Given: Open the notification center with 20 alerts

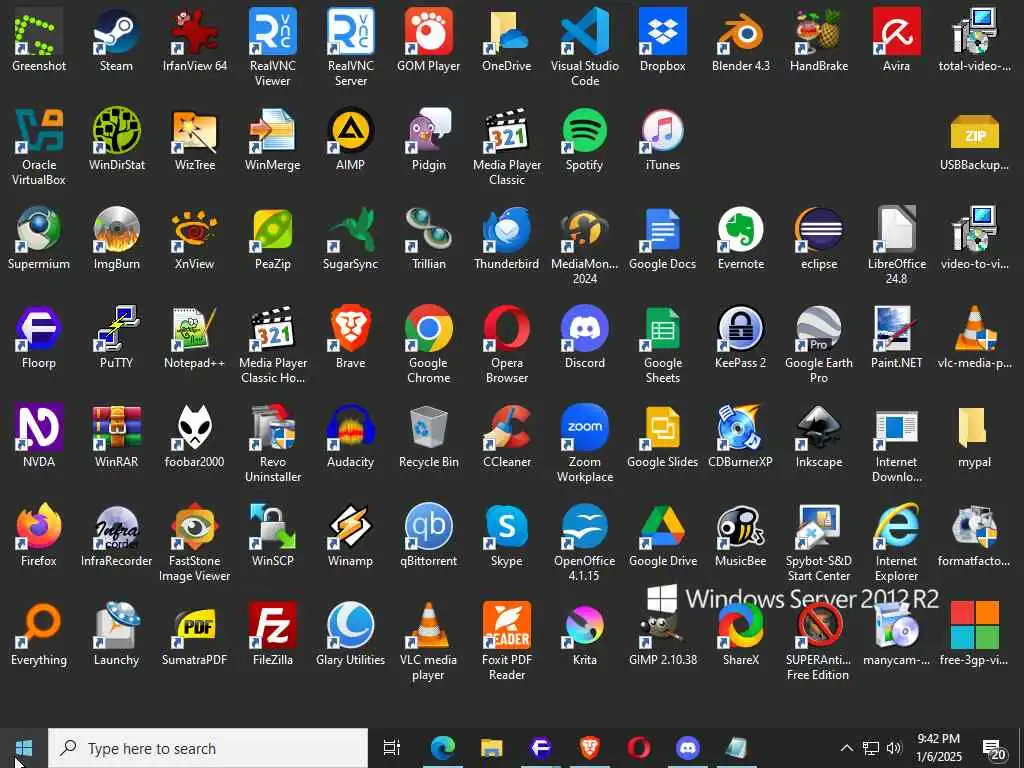Looking at the screenshot, I should 994,750.
